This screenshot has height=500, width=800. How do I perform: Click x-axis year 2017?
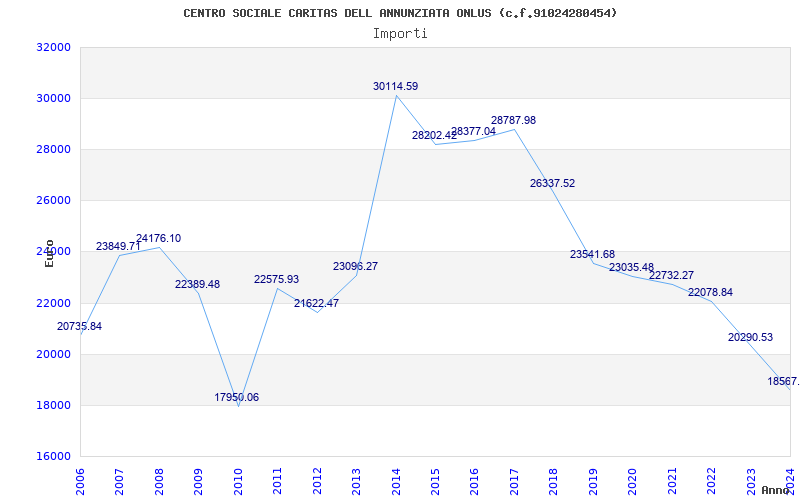coord(514,481)
